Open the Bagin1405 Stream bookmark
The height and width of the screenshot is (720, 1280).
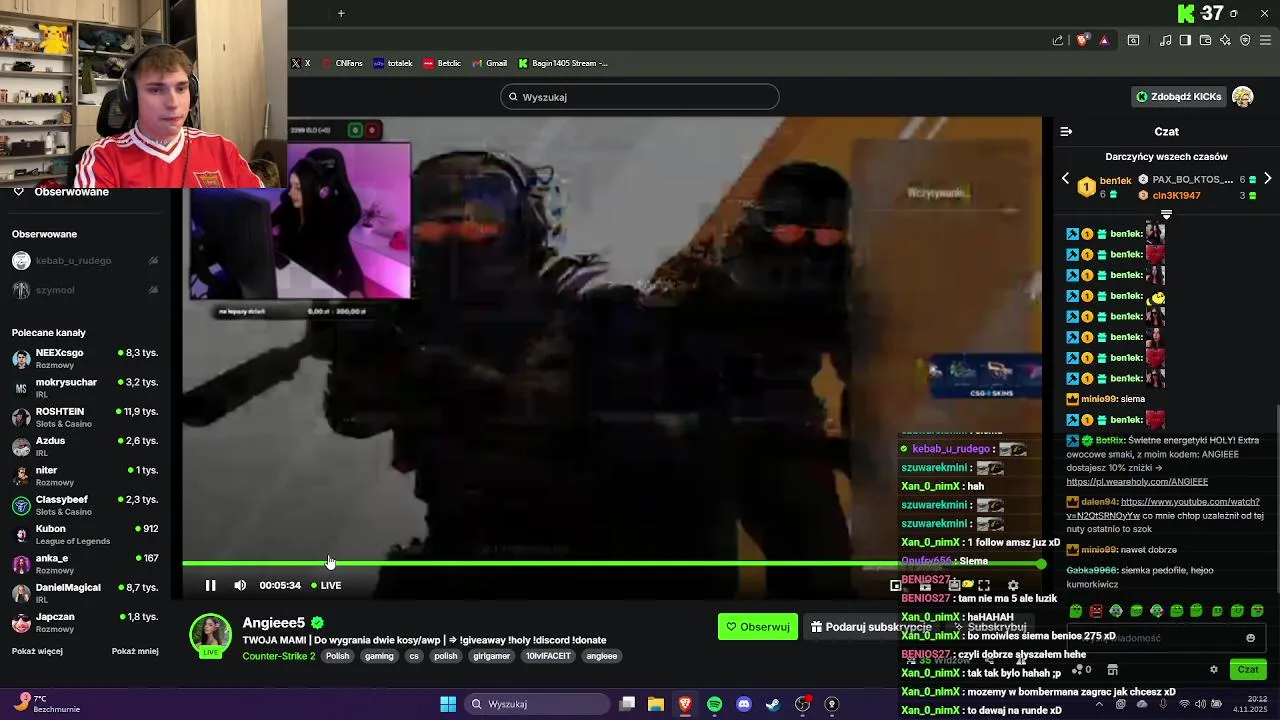[563, 63]
